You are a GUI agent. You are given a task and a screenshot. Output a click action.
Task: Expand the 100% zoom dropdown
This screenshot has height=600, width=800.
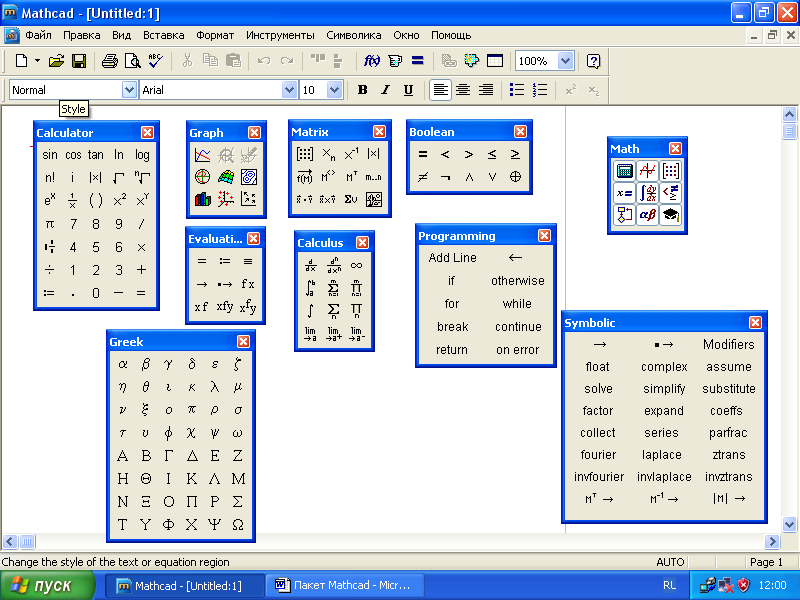(565, 61)
